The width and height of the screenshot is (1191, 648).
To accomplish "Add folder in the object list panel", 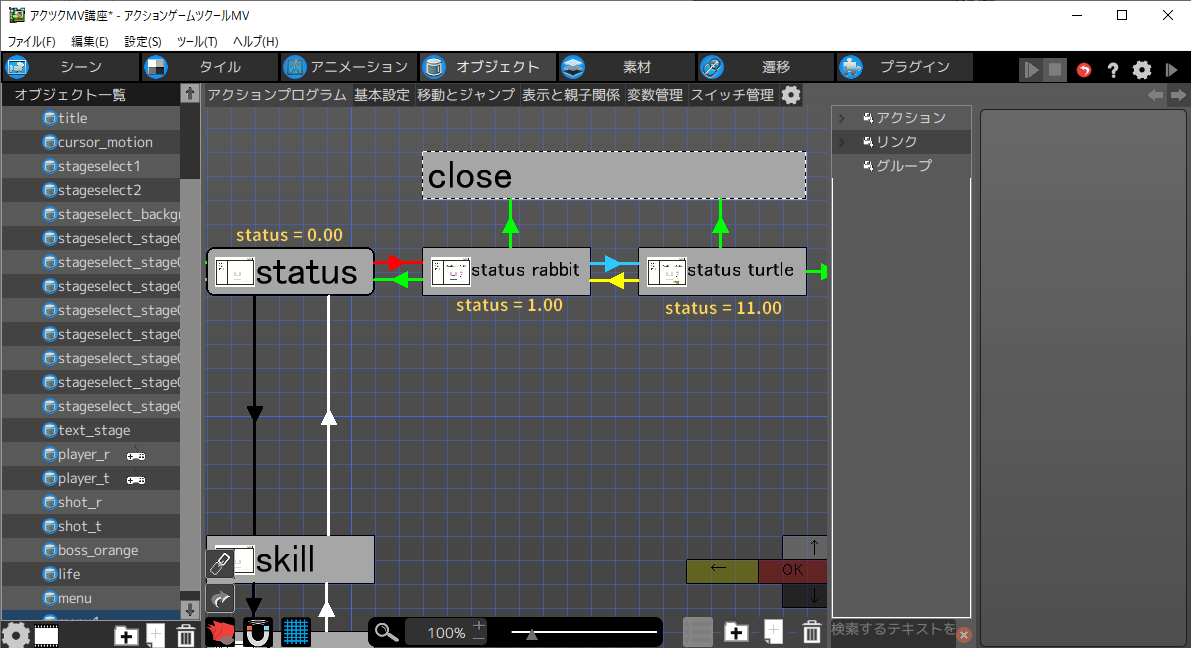I will [126, 635].
